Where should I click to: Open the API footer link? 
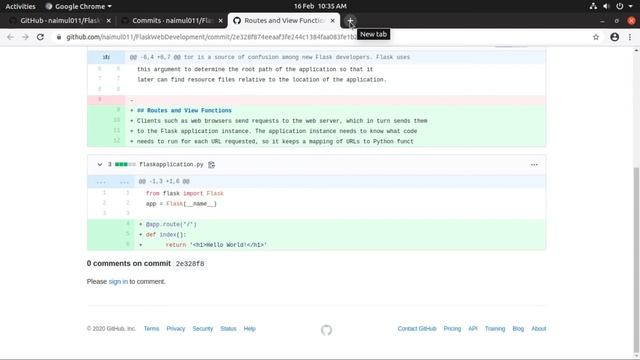pos(473,329)
